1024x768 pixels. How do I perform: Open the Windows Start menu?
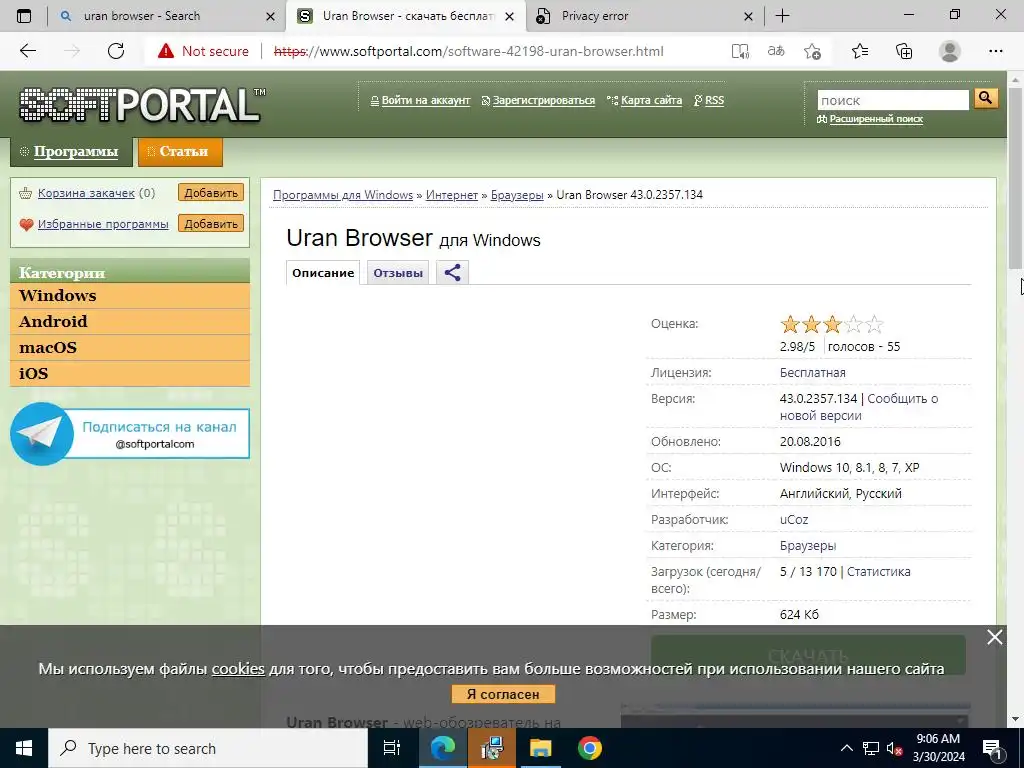click(24, 748)
